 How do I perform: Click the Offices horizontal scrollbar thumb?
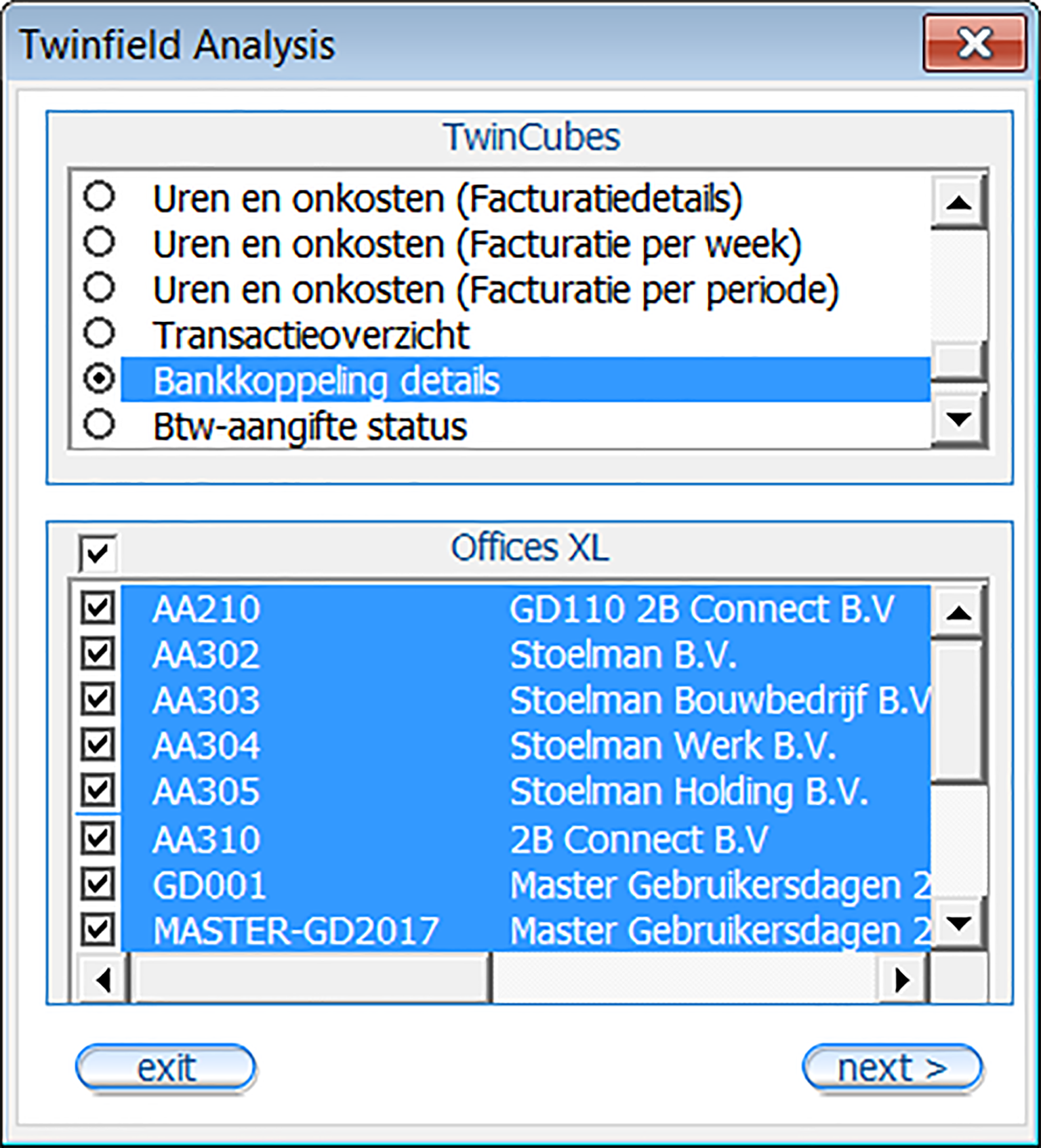click(x=312, y=979)
